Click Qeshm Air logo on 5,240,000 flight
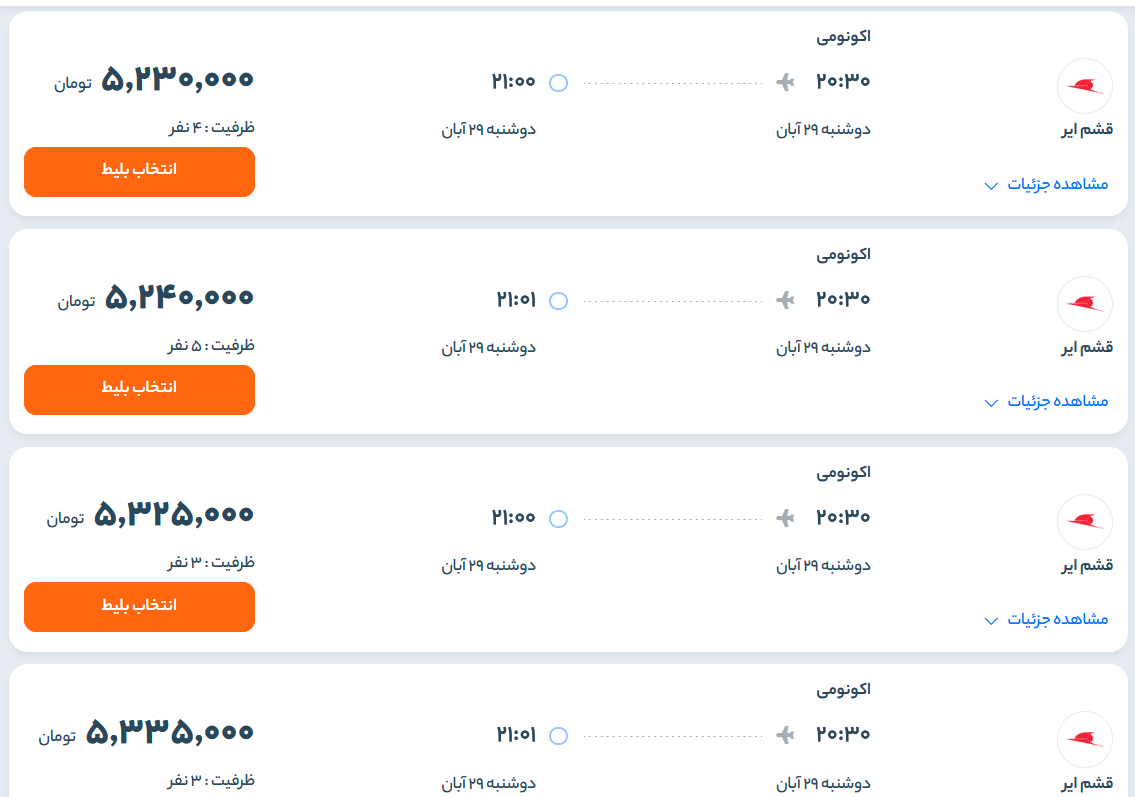The height and width of the screenshot is (797, 1135). (x=1084, y=303)
